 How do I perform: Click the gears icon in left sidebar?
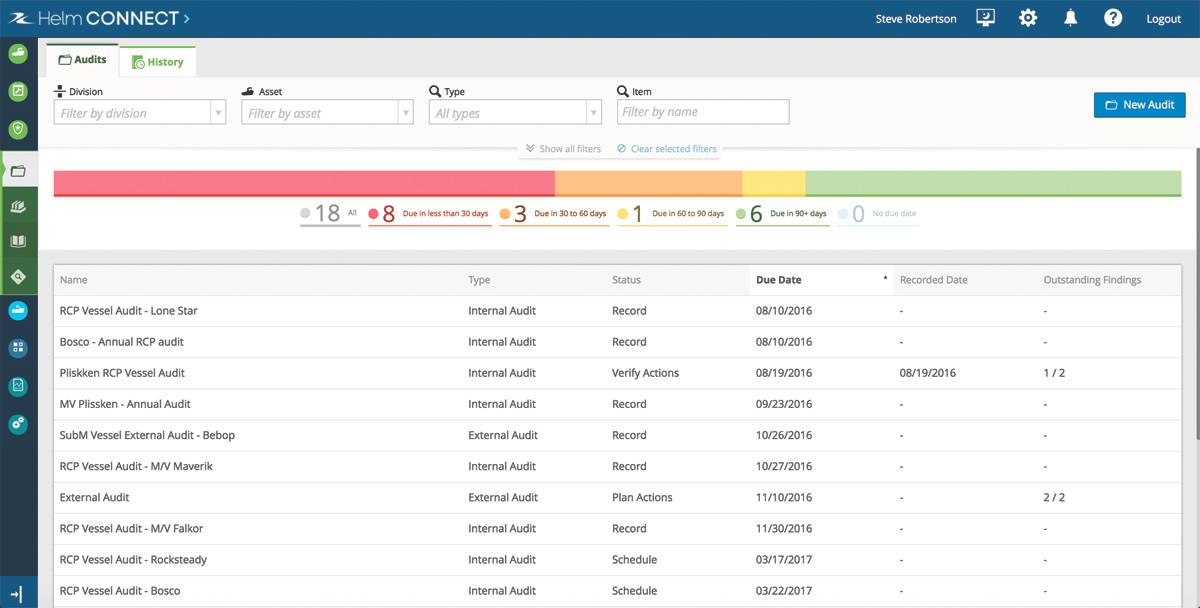(x=18, y=423)
